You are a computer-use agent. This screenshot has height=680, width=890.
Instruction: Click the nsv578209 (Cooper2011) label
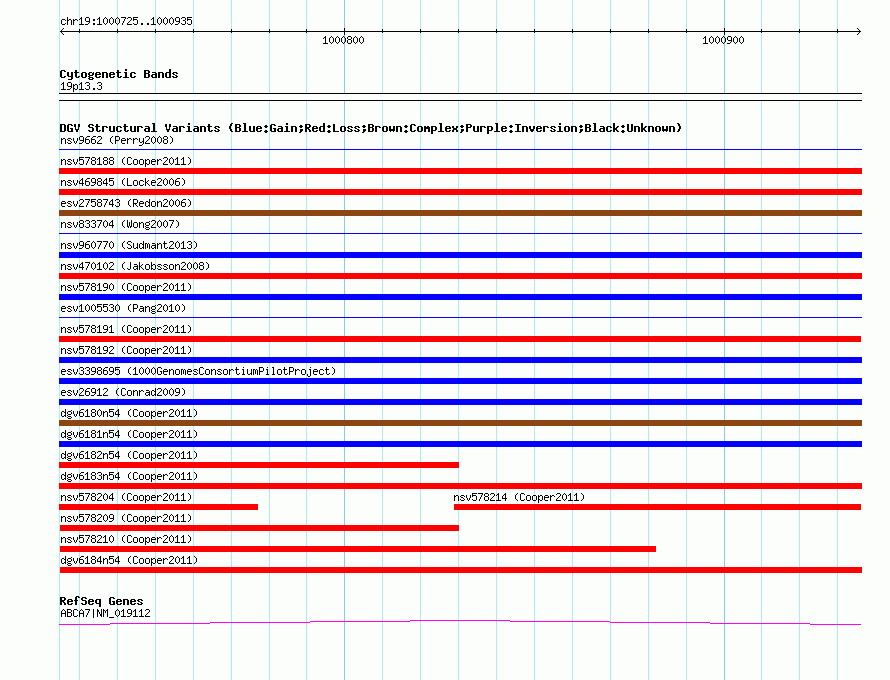click(x=126, y=518)
